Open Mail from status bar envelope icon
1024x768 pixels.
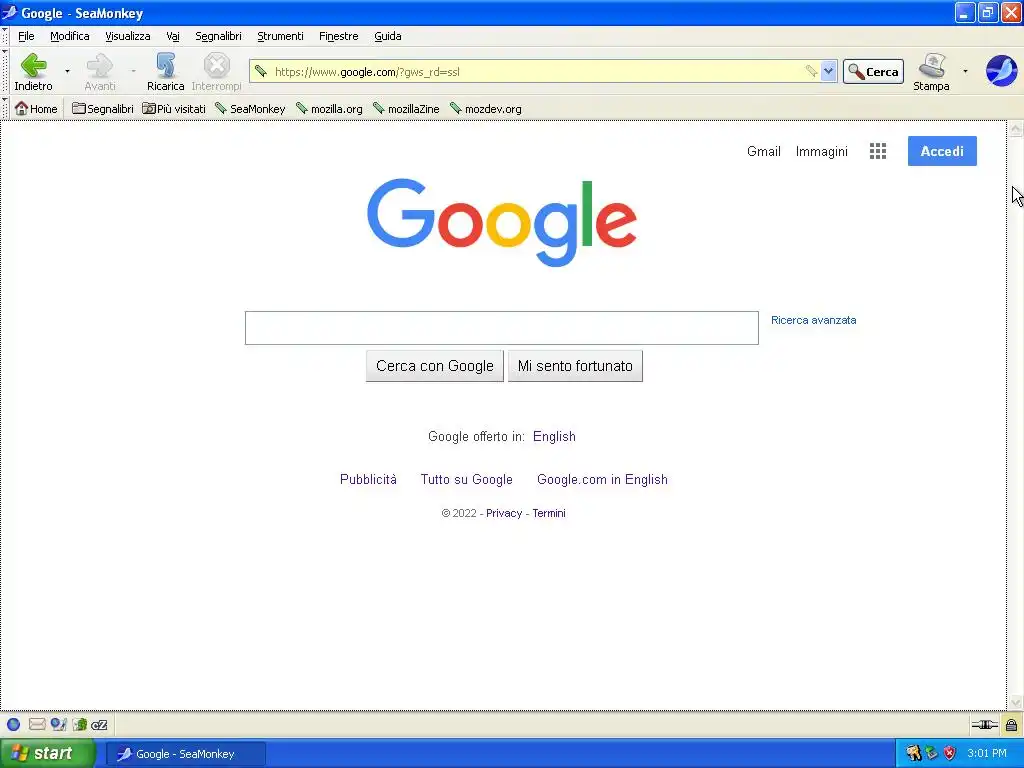coord(37,724)
